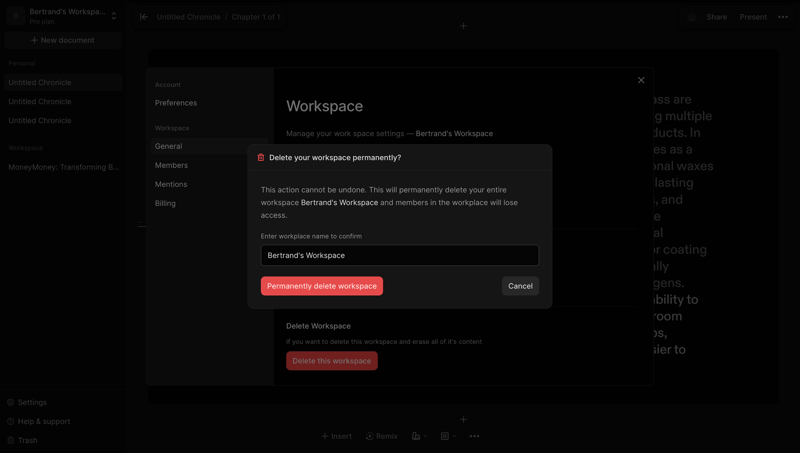The height and width of the screenshot is (453, 800).
Task: Focus the workplace name confirmation field
Action: point(399,255)
